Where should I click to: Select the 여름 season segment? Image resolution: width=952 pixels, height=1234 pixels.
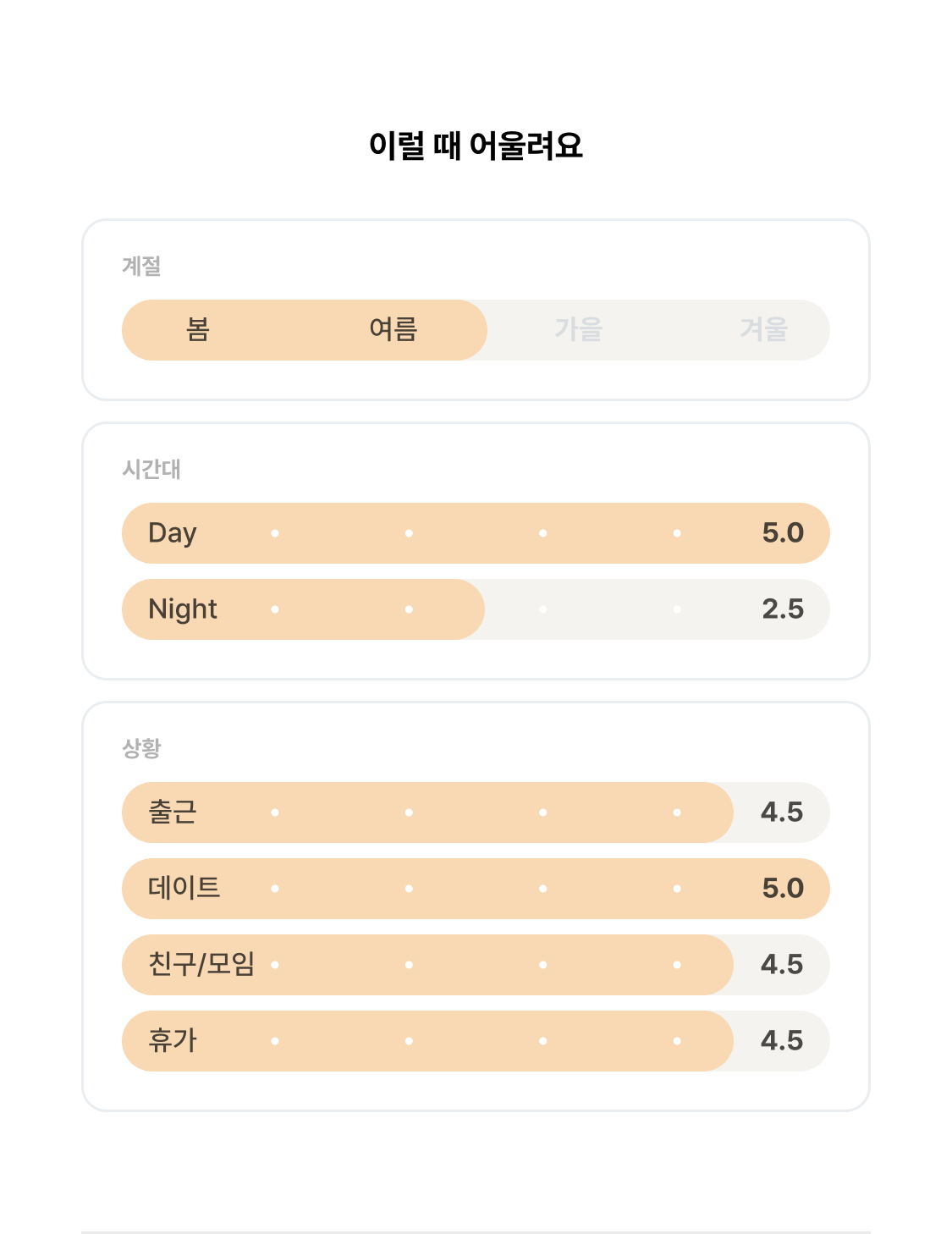coord(393,329)
